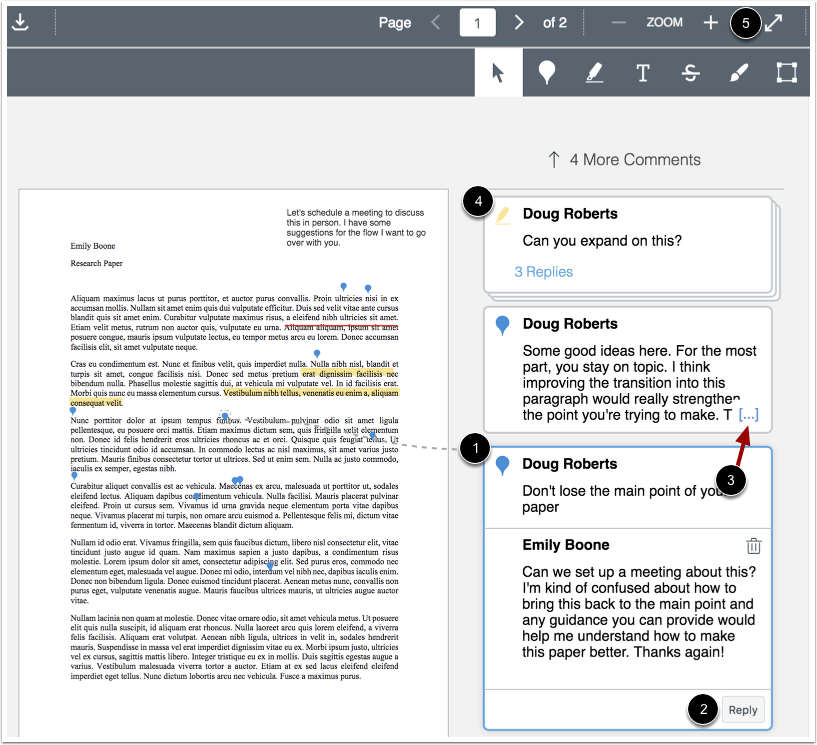Choose the selection arrow tool

click(x=499, y=72)
